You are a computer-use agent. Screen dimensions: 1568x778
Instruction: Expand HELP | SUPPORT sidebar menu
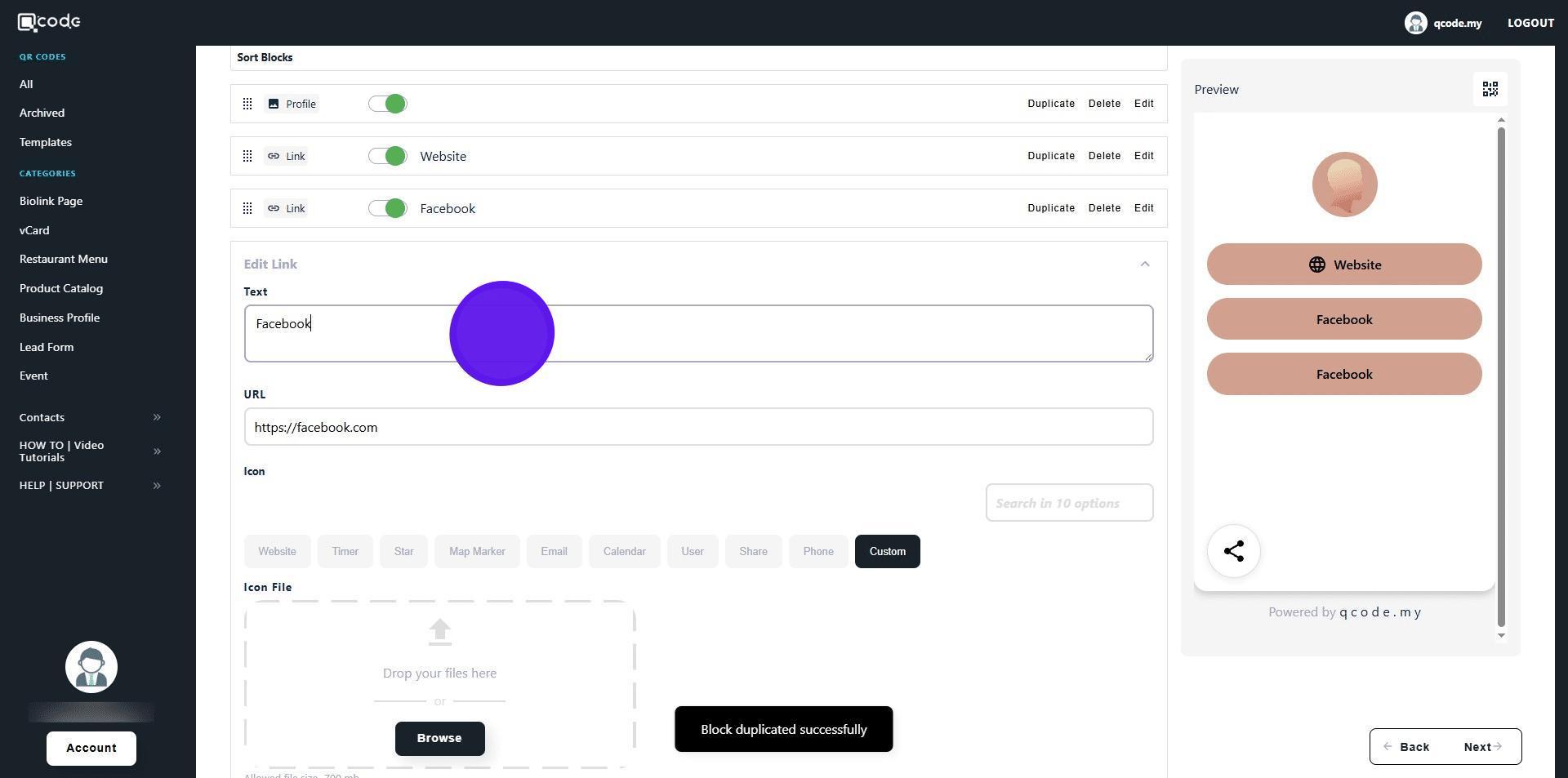[x=157, y=486]
